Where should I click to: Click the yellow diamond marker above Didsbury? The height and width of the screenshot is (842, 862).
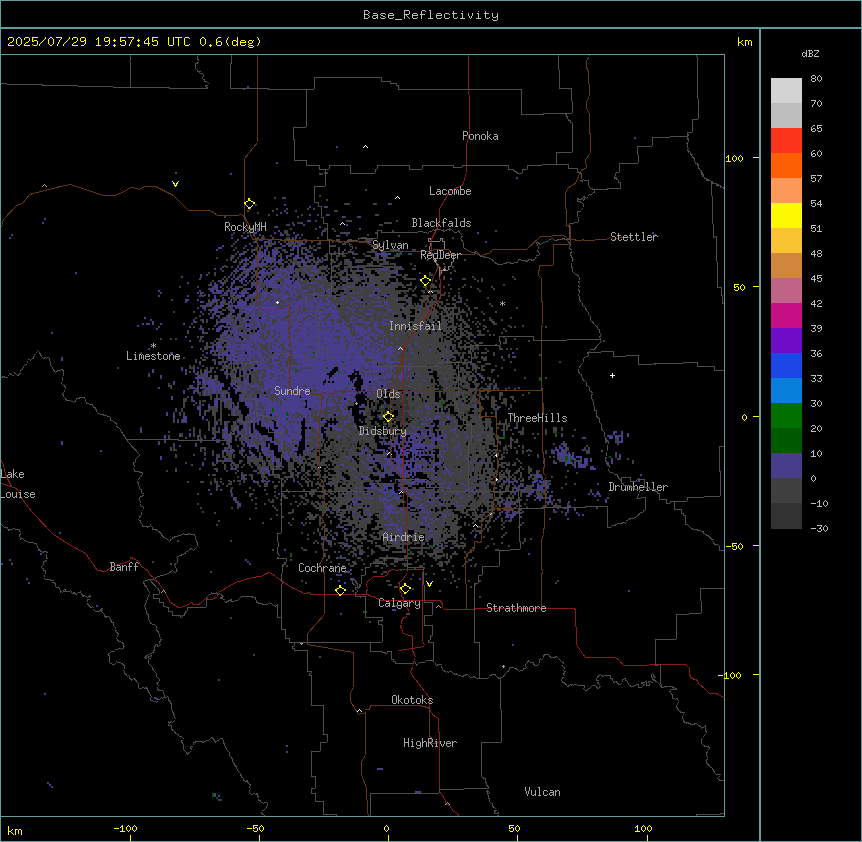tap(388, 416)
